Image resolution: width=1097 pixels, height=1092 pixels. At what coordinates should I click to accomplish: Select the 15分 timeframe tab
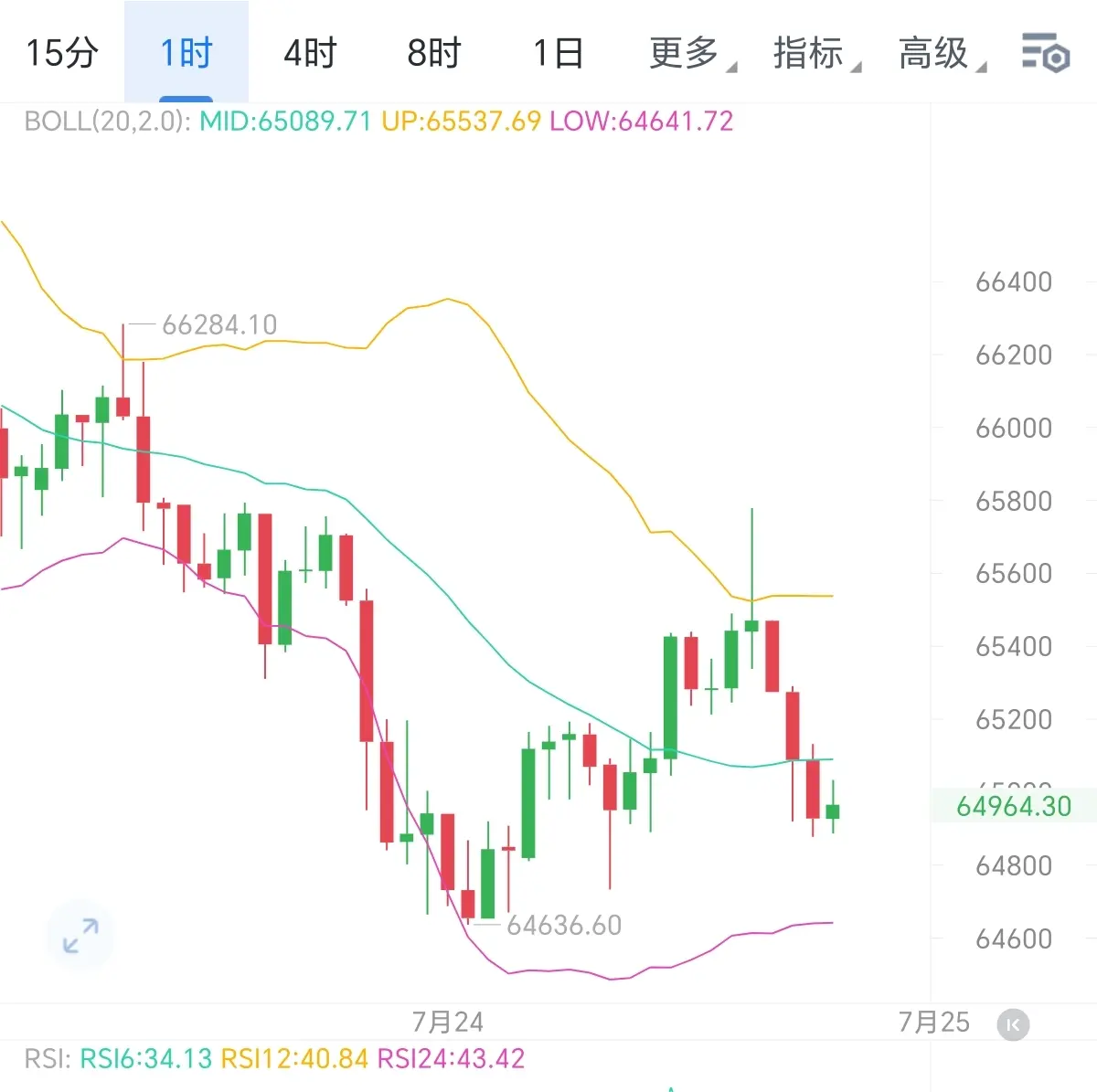[x=61, y=52]
